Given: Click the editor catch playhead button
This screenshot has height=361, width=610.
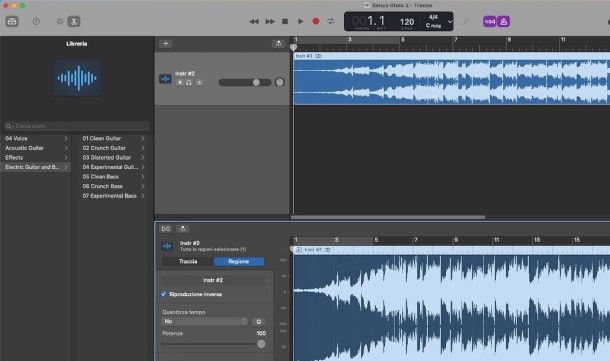Looking at the screenshot, I should coord(182,229).
